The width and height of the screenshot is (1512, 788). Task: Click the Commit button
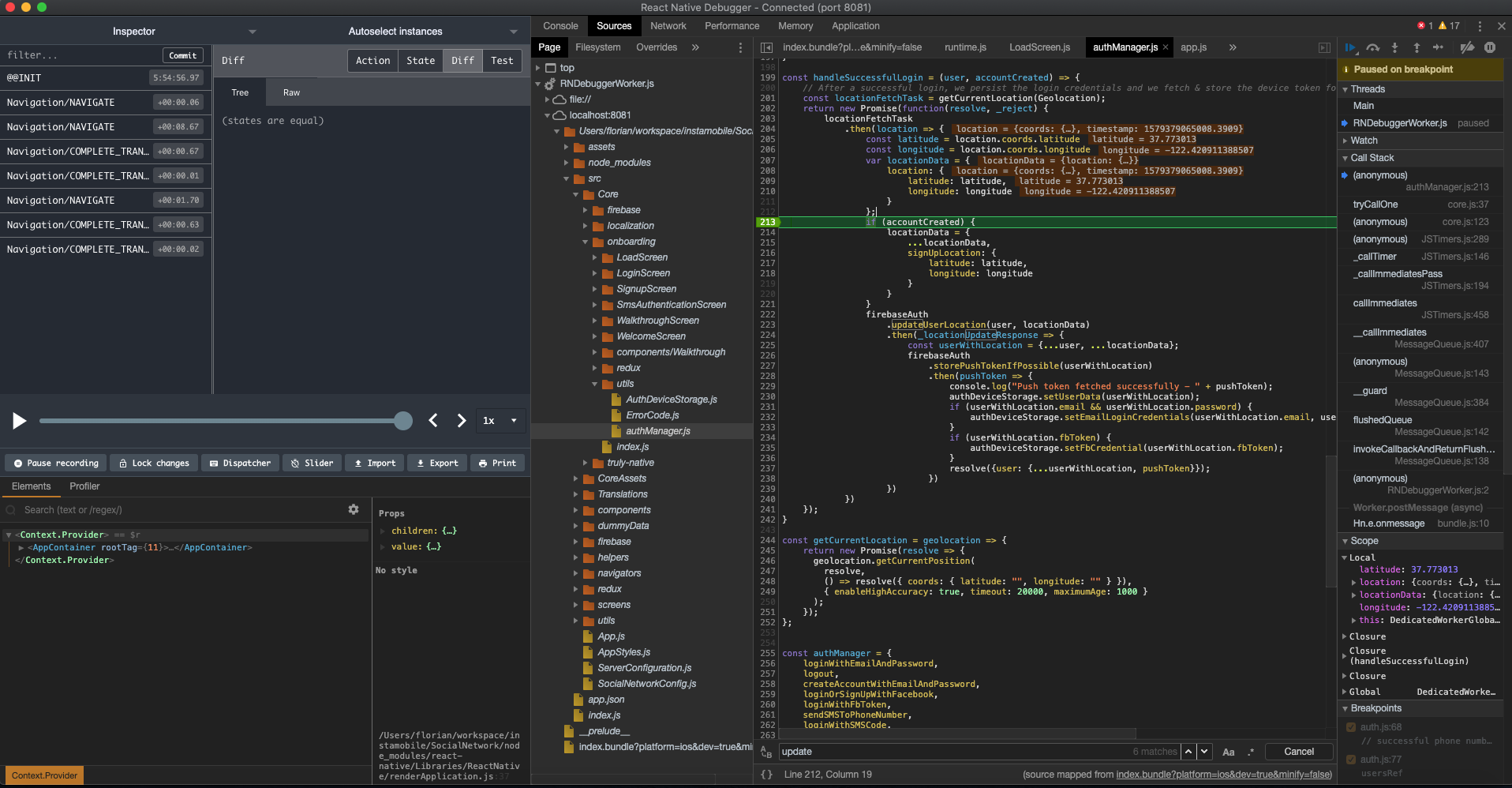tap(182, 54)
